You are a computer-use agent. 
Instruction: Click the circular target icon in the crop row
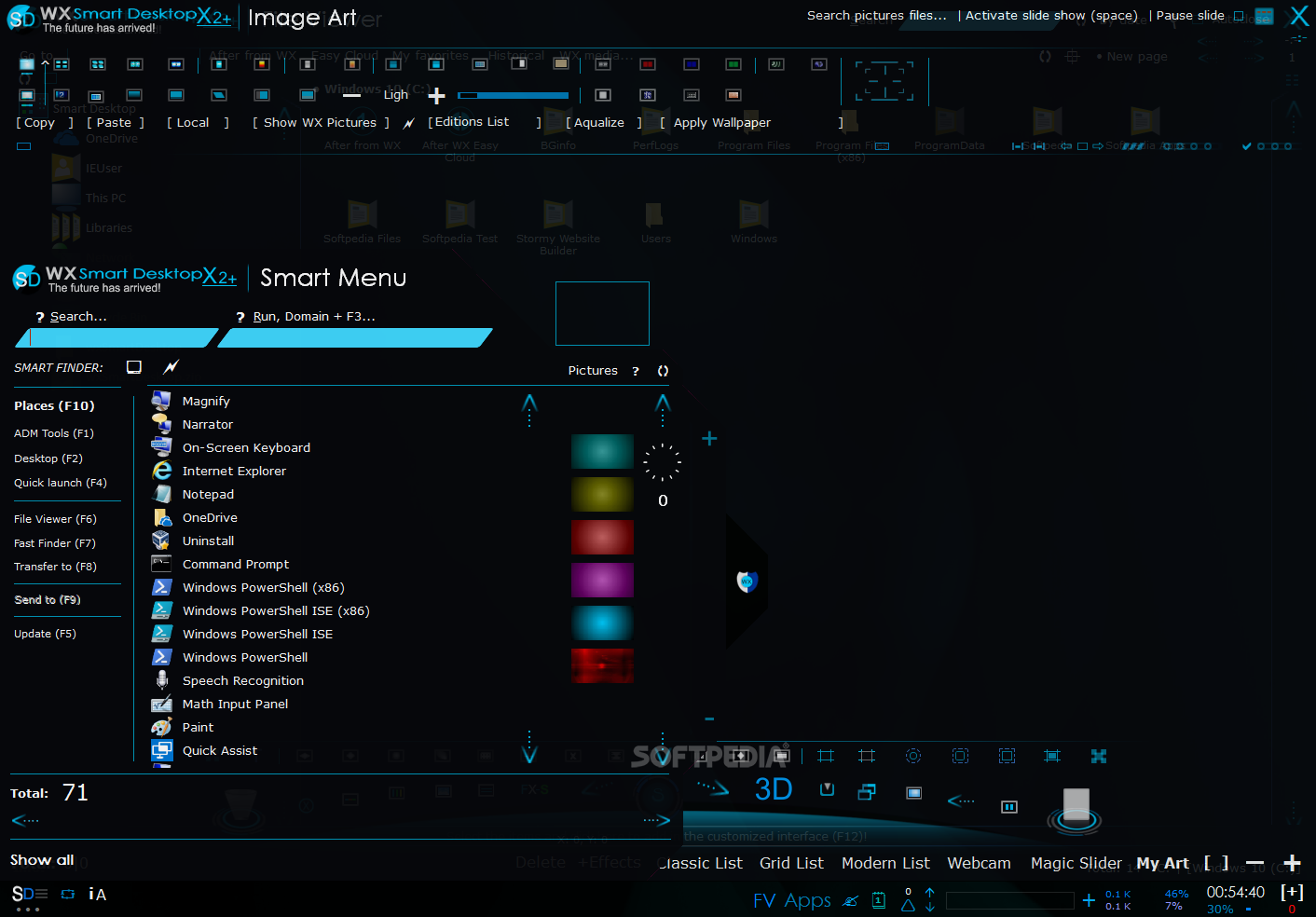click(913, 756)
